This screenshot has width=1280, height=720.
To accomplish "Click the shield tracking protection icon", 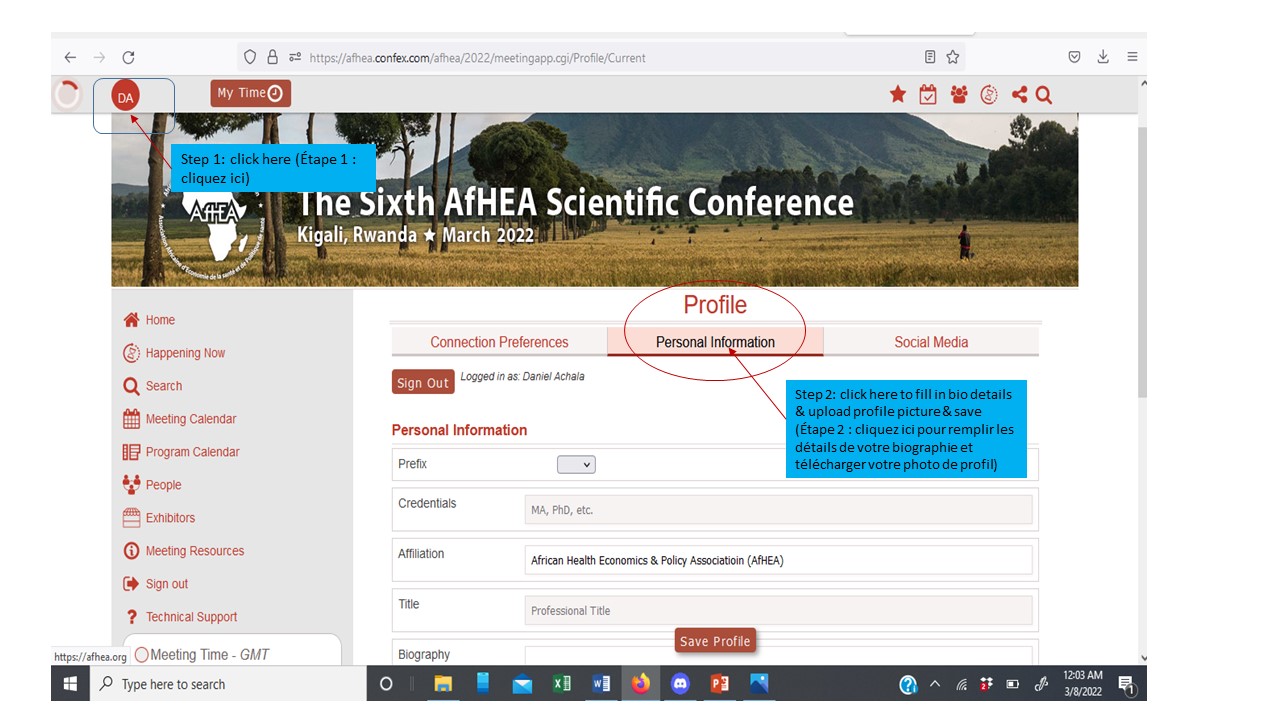I will click(x=250, y=57).
